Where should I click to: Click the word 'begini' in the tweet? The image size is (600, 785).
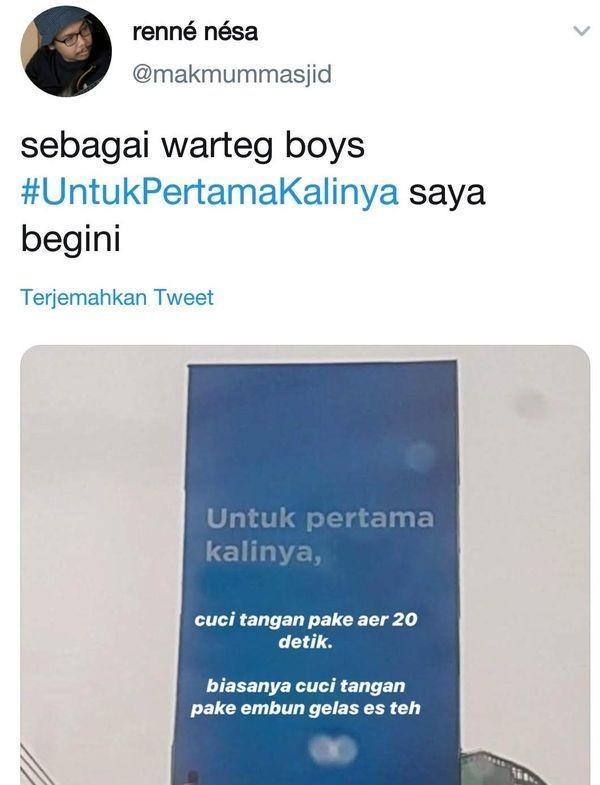pos(71,239)
